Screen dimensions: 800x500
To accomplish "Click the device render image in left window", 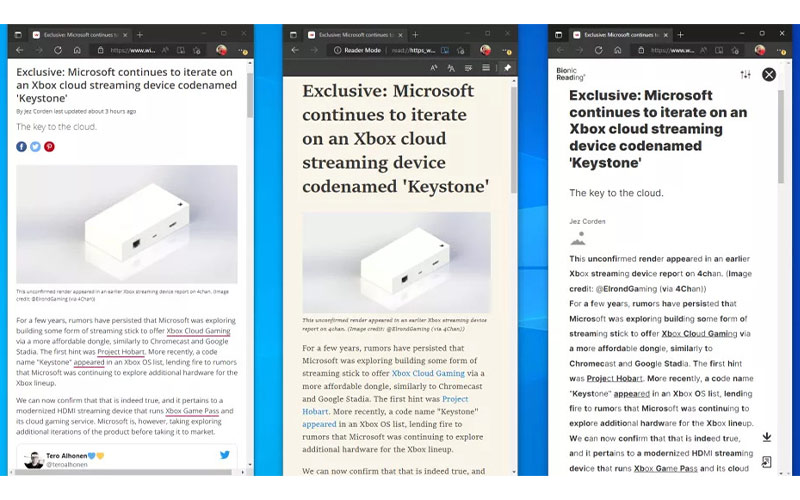I will pyautogui.click(x=127, y=224).
